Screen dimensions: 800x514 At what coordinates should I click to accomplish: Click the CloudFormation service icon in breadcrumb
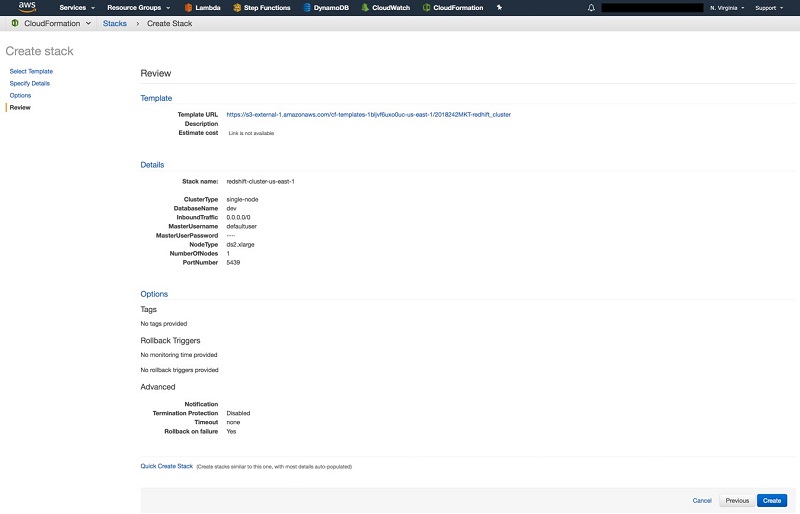(x=15, y=23)
